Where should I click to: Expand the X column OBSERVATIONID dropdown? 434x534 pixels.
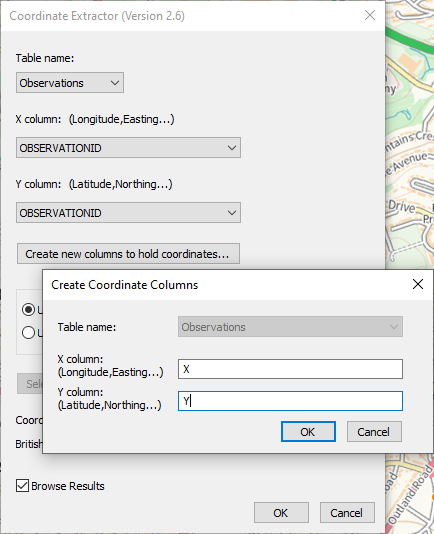[128, 147]
